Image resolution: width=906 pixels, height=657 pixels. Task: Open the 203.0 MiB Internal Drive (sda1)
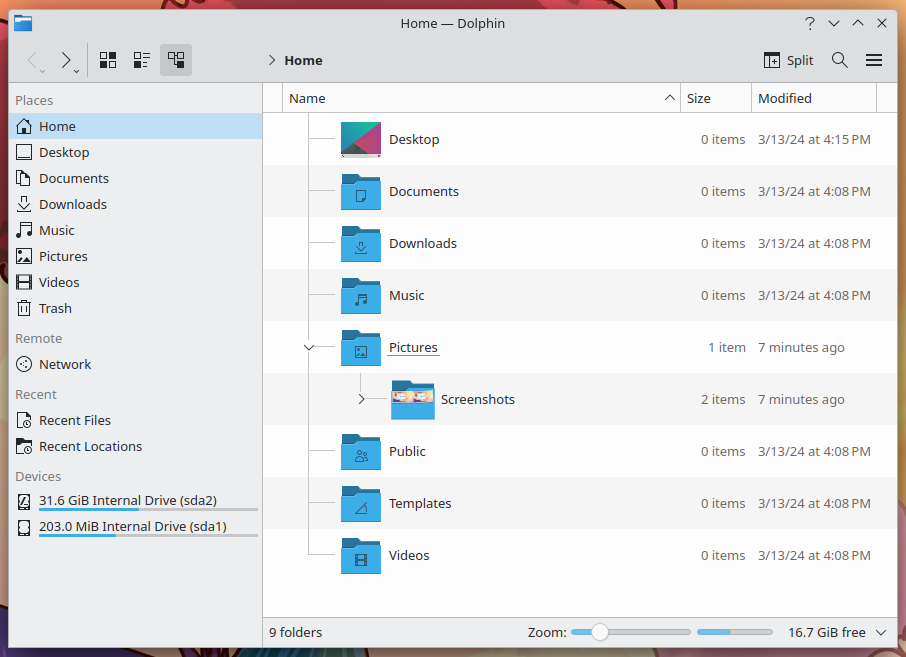(136, 526)
